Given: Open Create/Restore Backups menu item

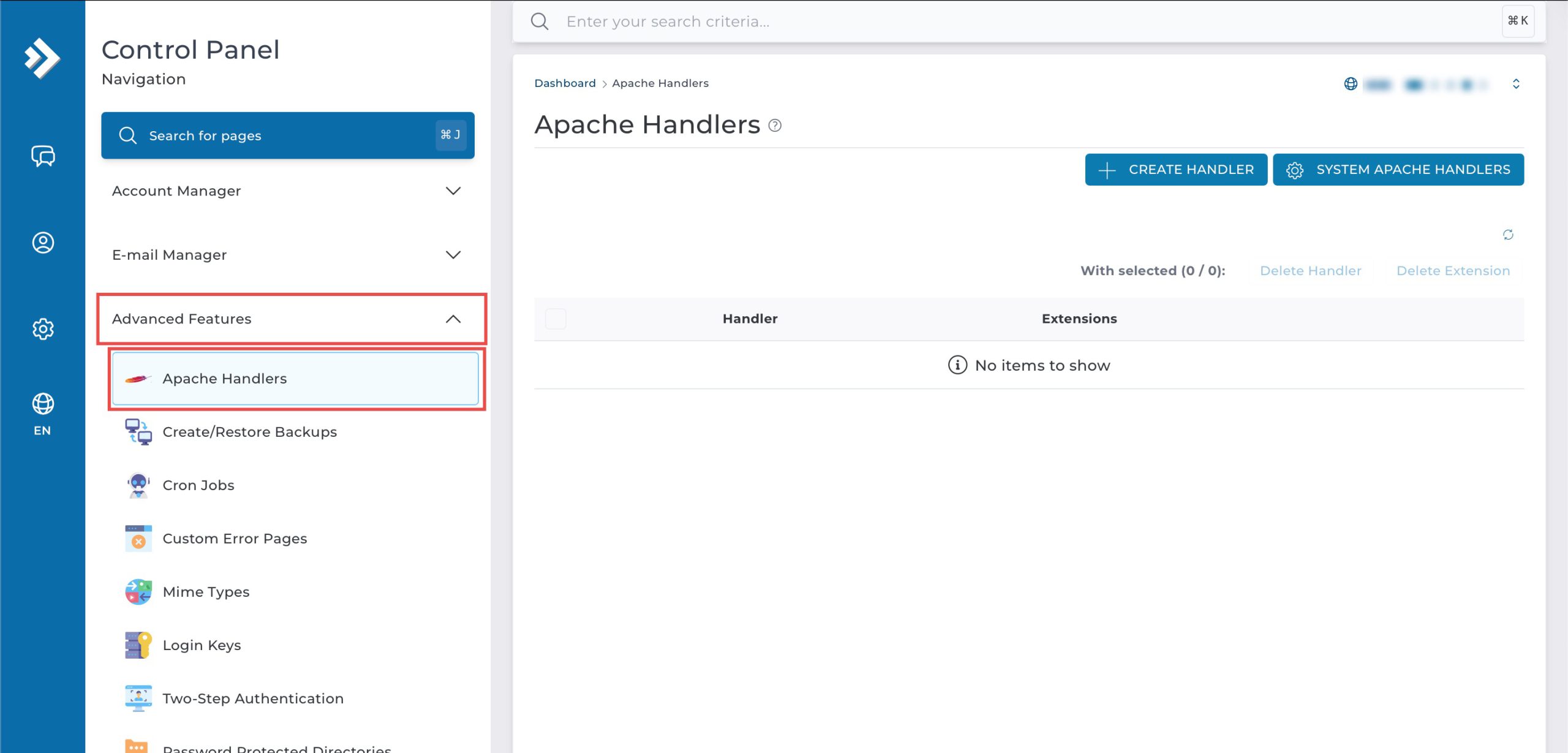Looking at the screenshot, I should [249, 432].
